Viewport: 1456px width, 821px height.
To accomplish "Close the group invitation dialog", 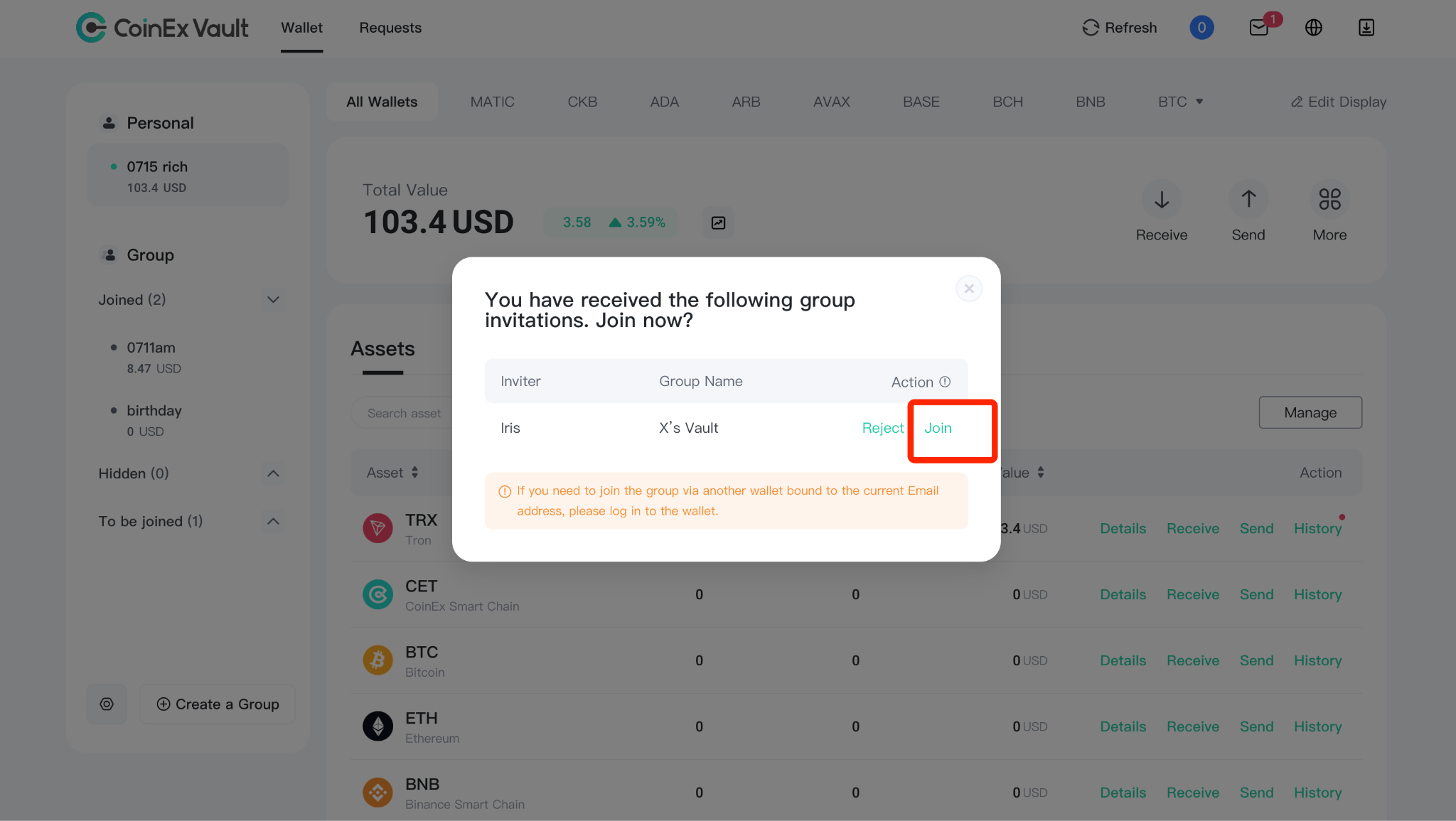I will [x=969, y=289].
